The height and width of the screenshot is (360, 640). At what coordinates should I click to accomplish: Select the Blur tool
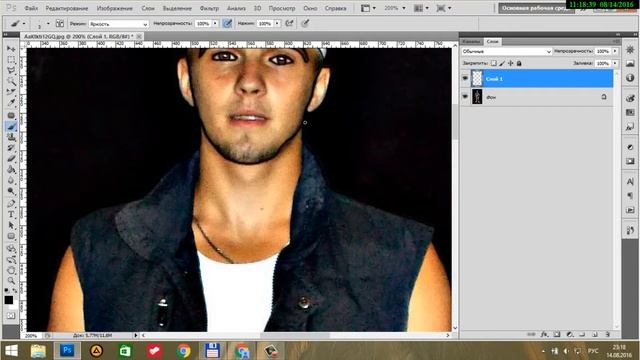pos(11,180)
